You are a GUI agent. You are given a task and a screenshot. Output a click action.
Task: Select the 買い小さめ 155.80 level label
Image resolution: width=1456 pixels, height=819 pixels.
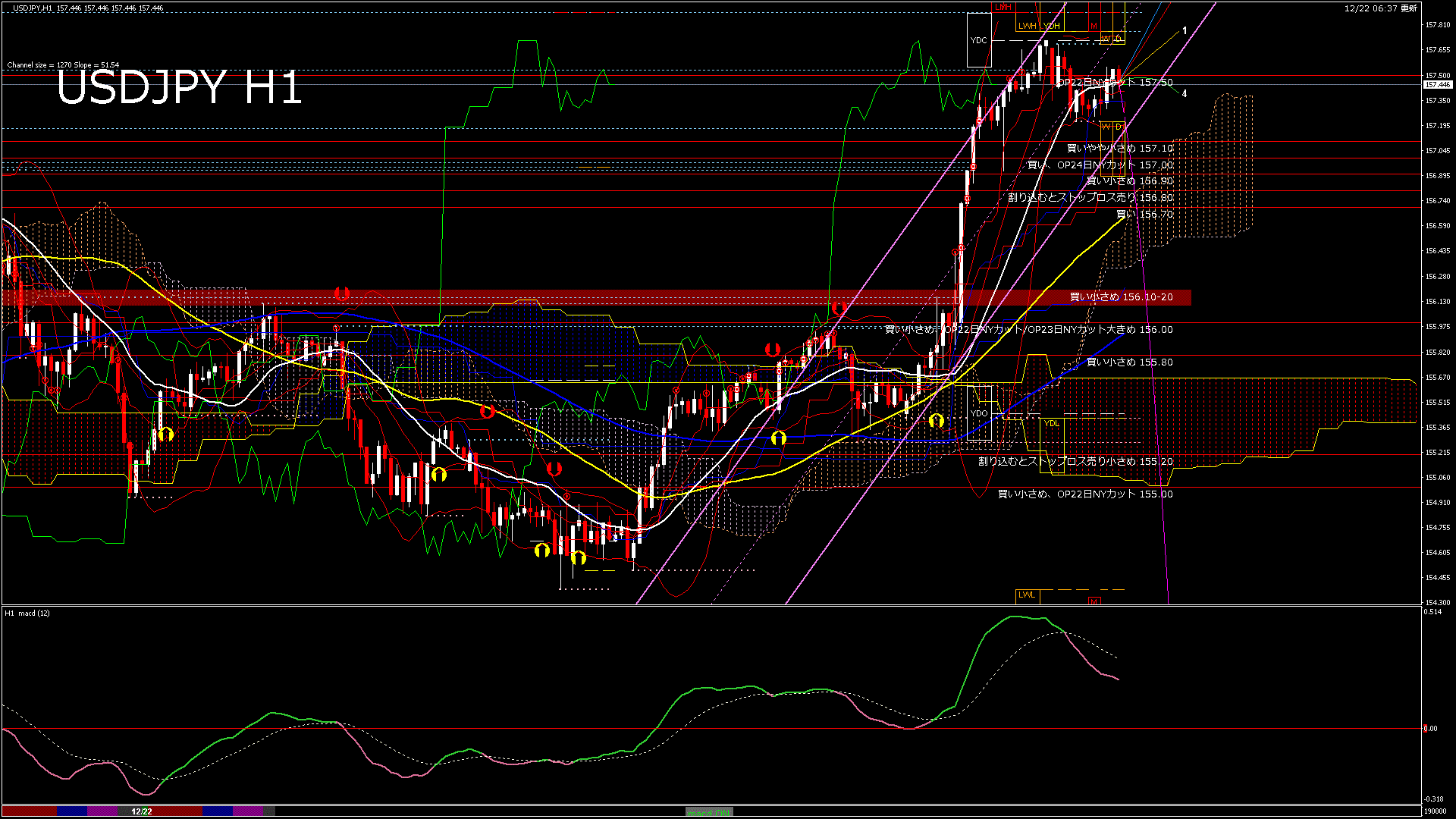pos(1129,362)
